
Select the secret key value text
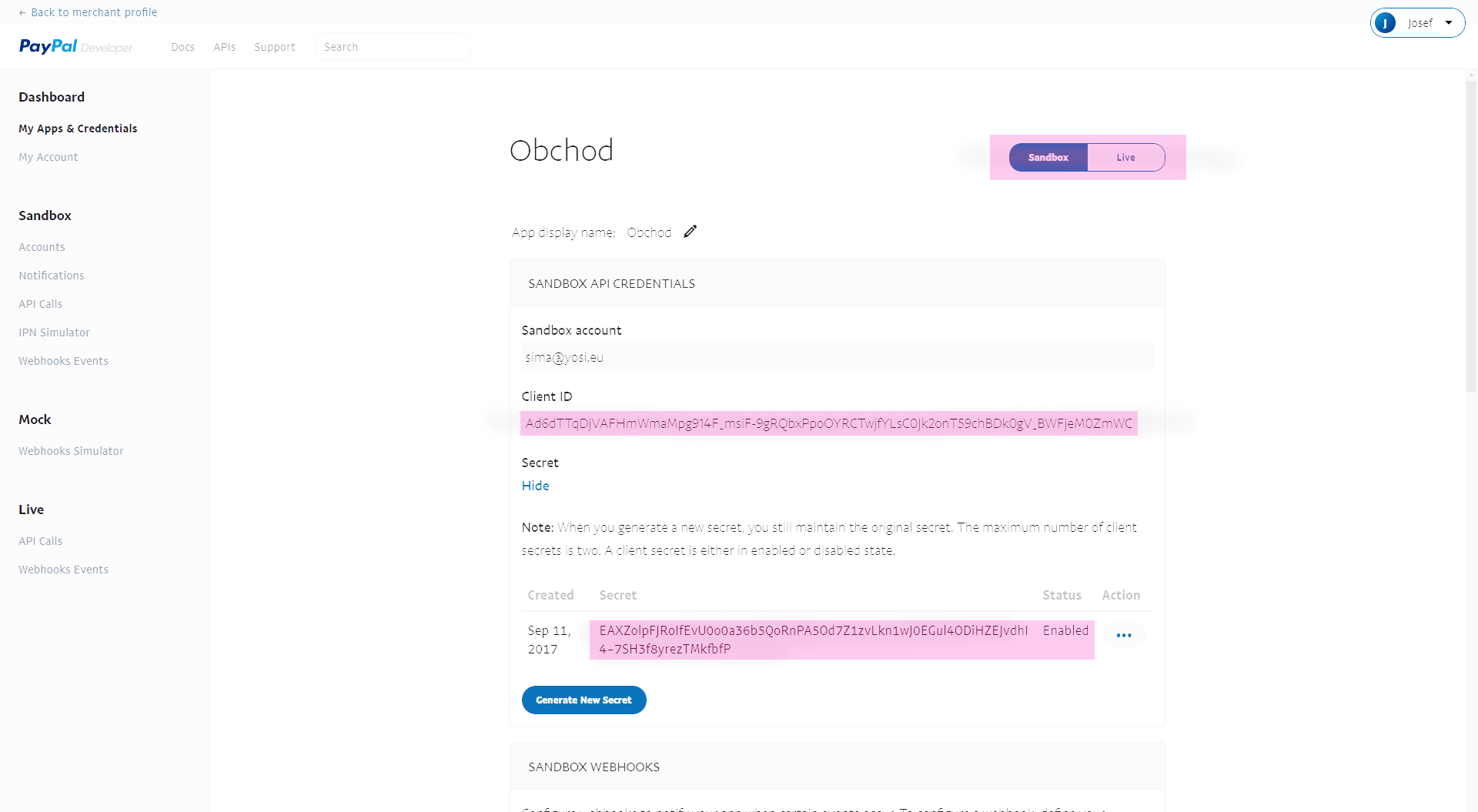pyautogui.click(x=814, y=640)
